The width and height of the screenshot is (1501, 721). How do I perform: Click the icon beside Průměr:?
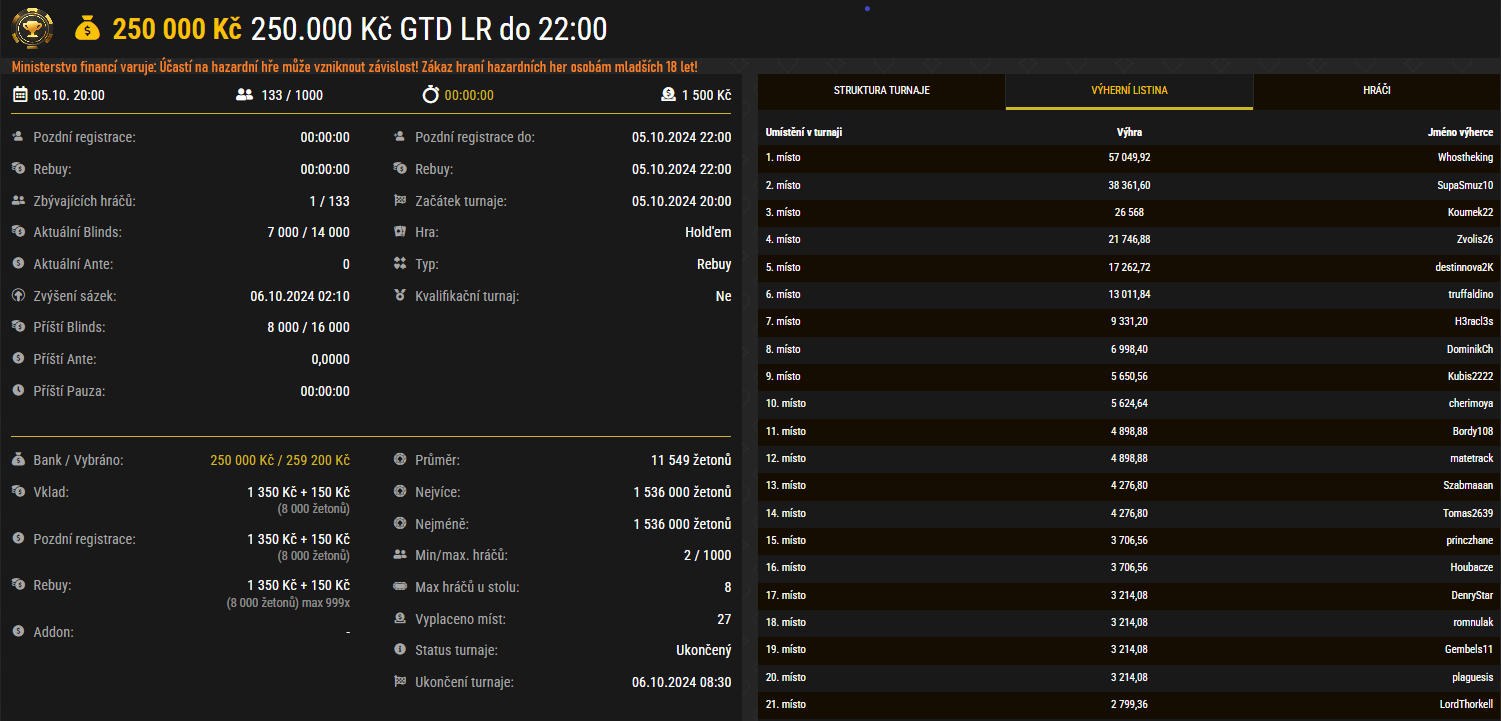pyautogui.click(x=400, y=460)
